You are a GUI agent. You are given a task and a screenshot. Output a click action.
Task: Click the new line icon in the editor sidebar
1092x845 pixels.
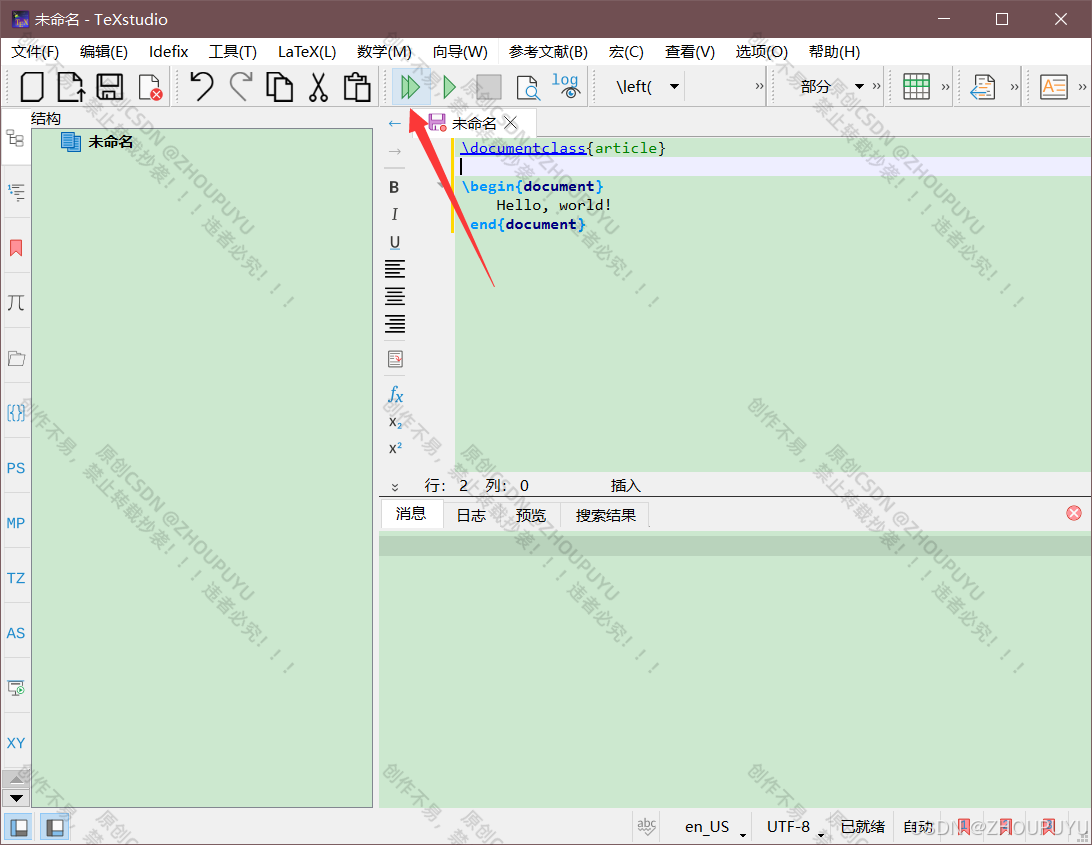pos(395,359)
